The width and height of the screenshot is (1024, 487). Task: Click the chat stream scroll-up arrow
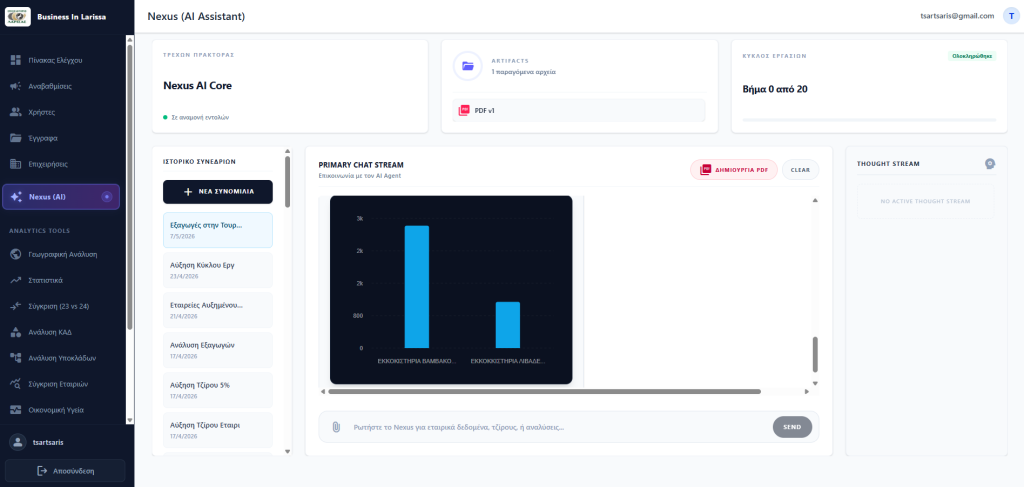pyautogui.click(x=815, y=200)
